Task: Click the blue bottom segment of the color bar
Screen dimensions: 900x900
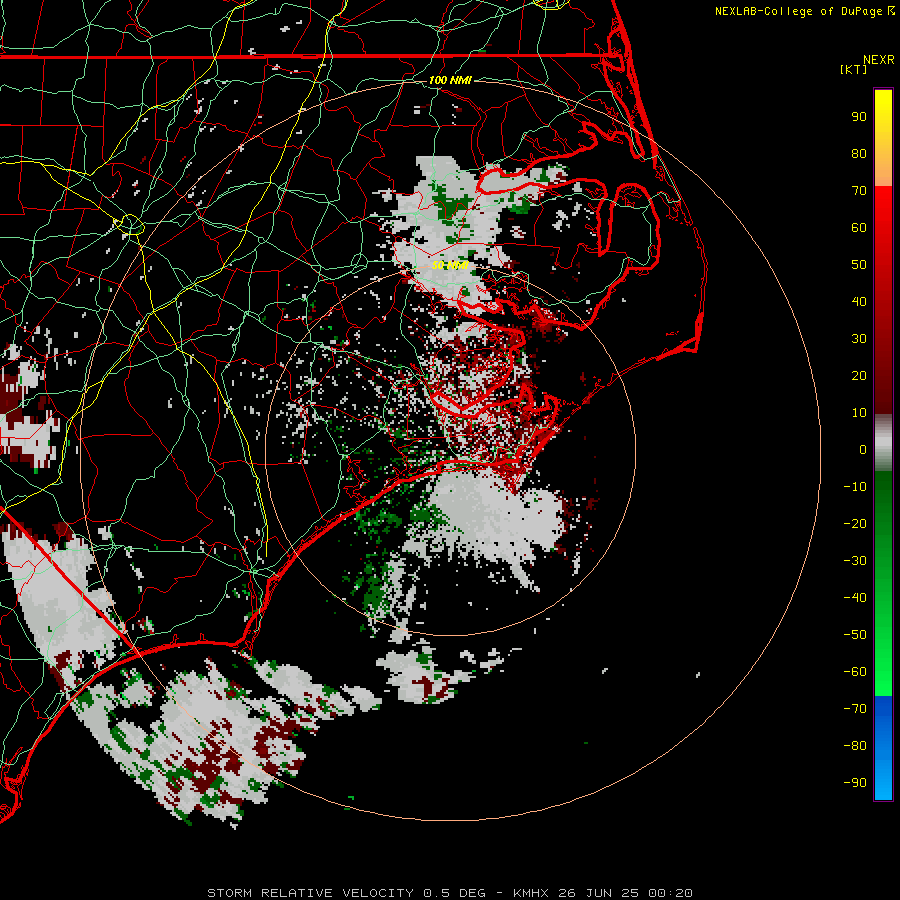Action: 883,747
